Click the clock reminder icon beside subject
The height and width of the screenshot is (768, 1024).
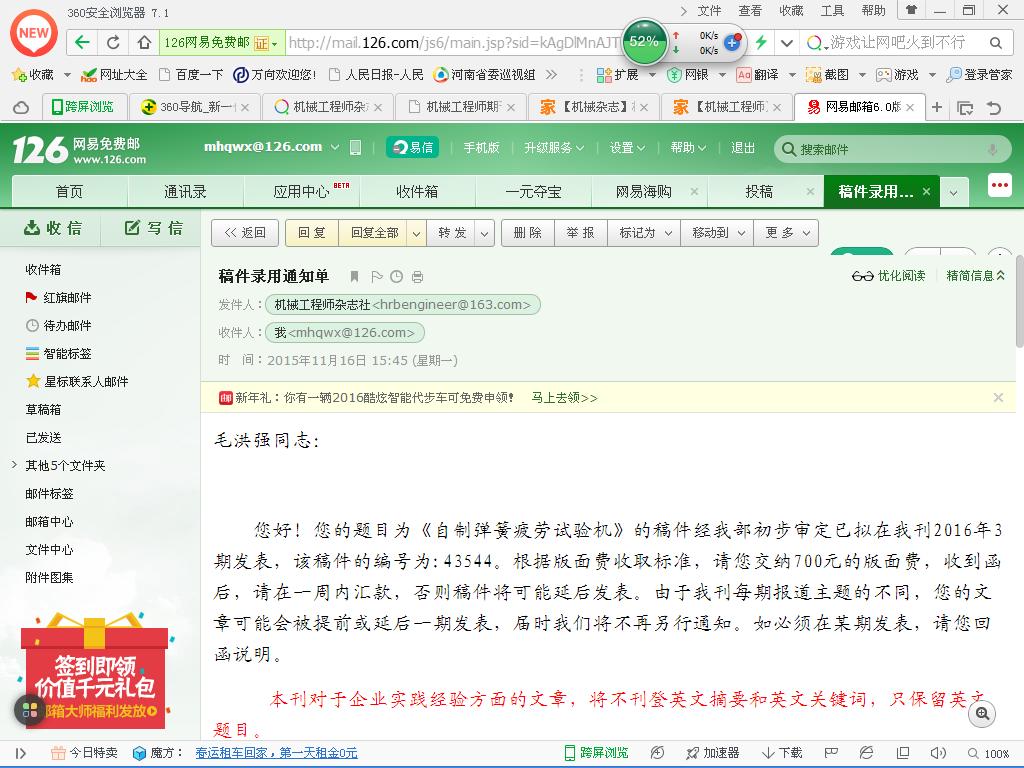[396, 276]
